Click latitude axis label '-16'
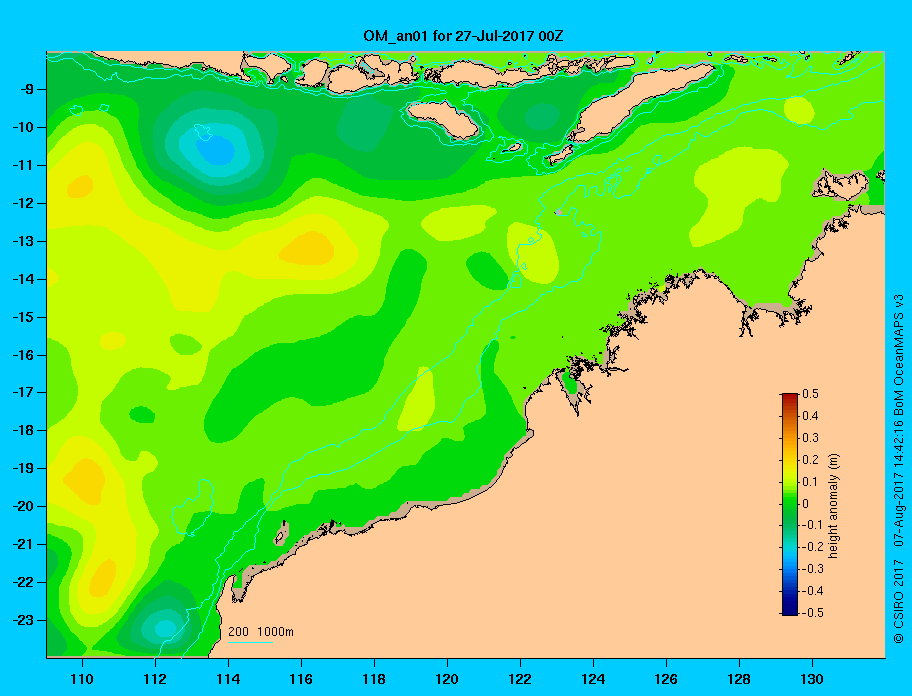Screen dimensions: 912x696 click(x=23, y=355)
